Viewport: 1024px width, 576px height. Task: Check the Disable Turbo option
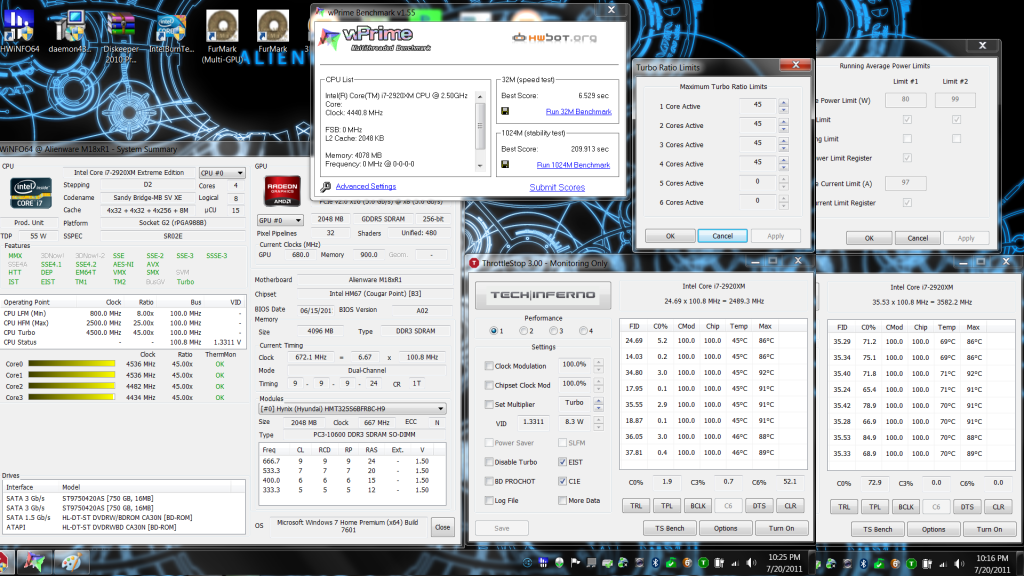488,462
